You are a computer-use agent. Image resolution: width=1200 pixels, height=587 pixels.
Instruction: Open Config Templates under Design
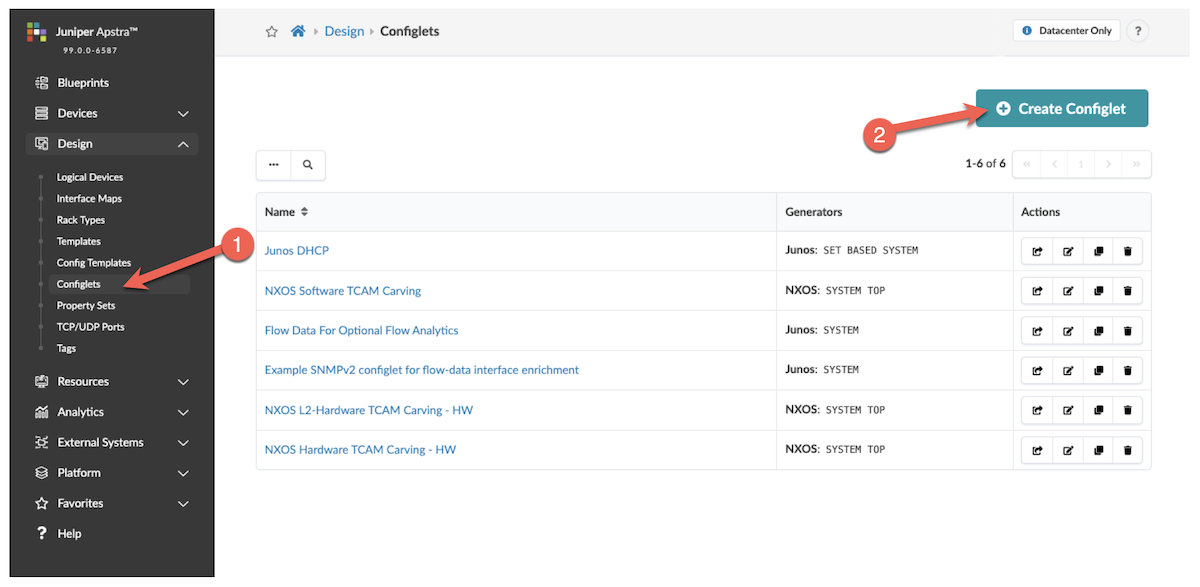tap(94, 263)
